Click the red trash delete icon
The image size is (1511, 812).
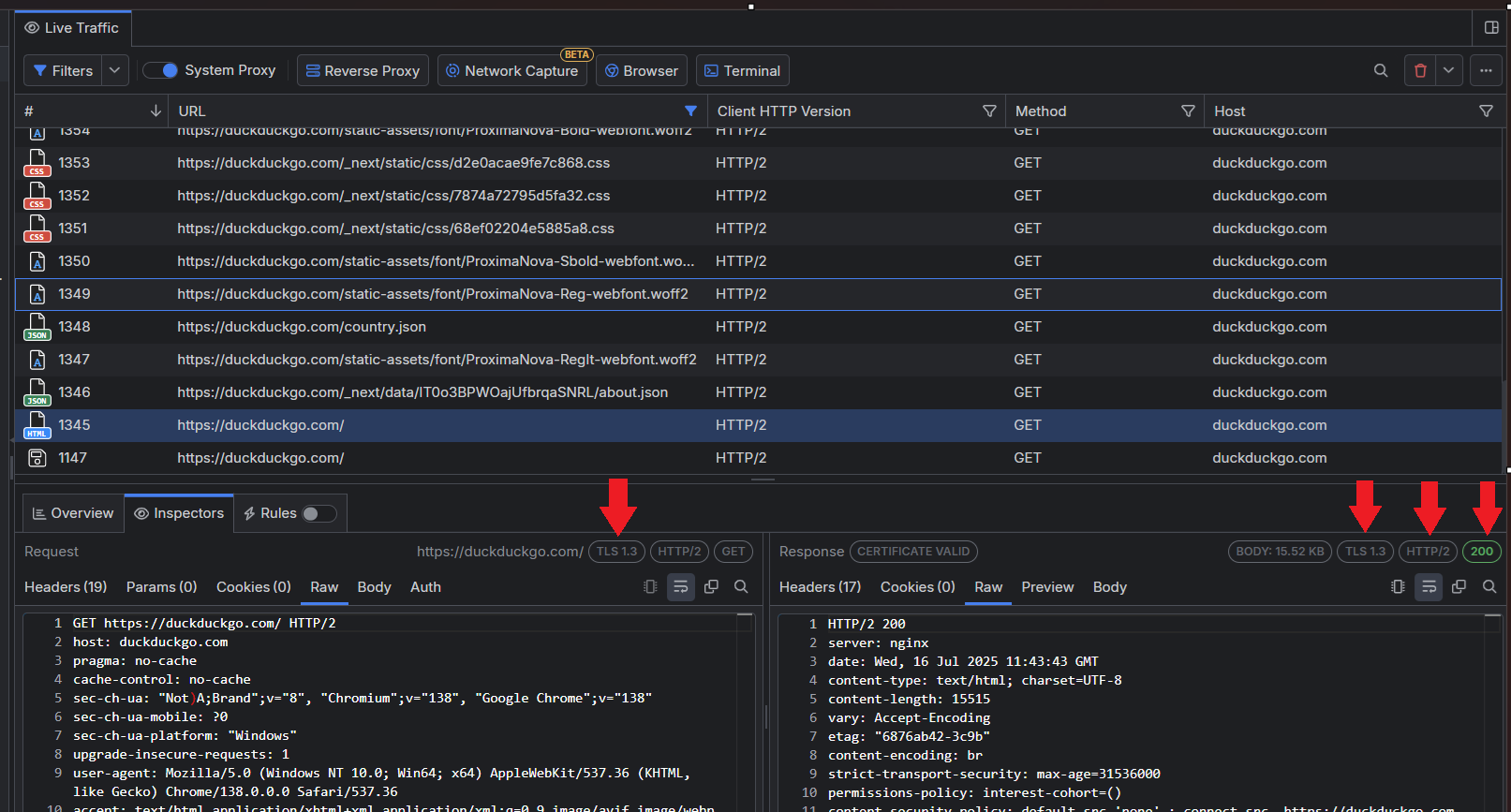click(1420, 70)
